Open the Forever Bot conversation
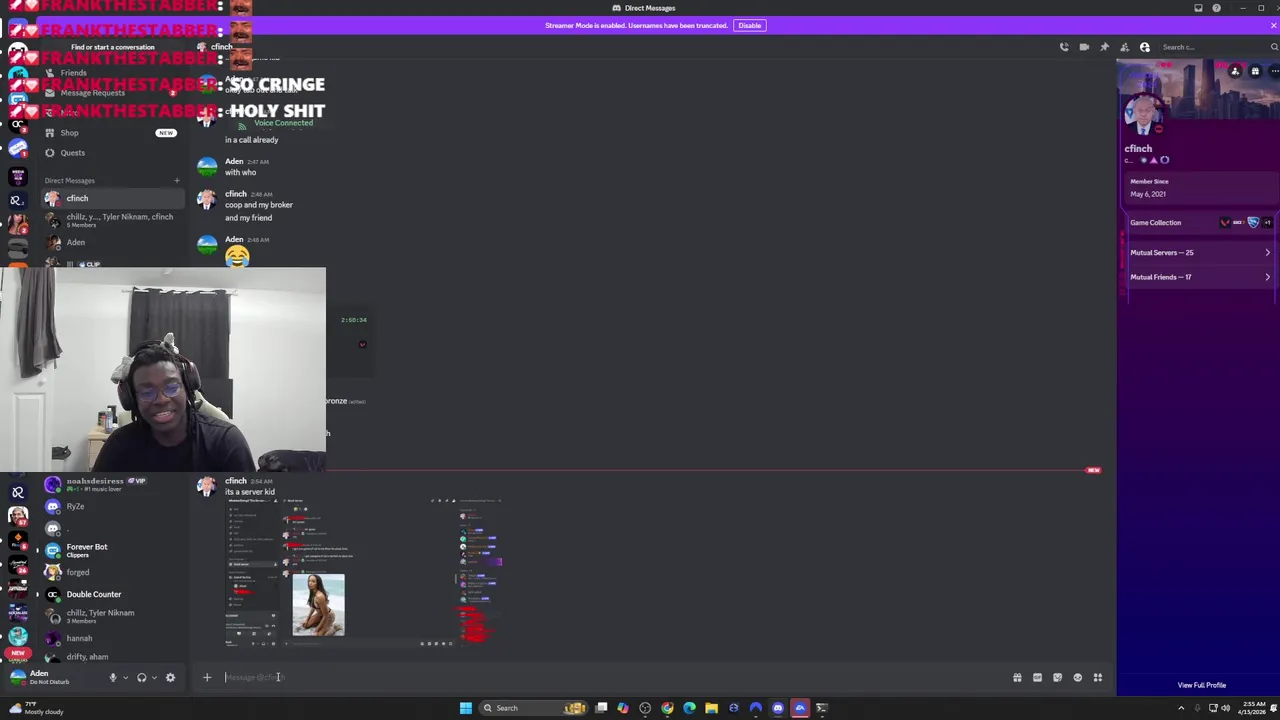 tap(112, 550)
